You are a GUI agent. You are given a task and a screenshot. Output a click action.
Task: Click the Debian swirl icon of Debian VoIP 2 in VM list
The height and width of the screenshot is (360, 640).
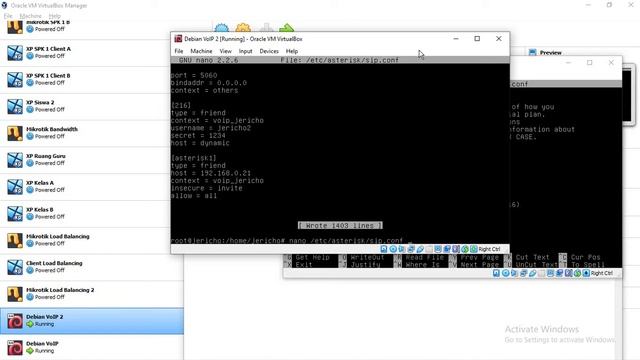point(15,321)
